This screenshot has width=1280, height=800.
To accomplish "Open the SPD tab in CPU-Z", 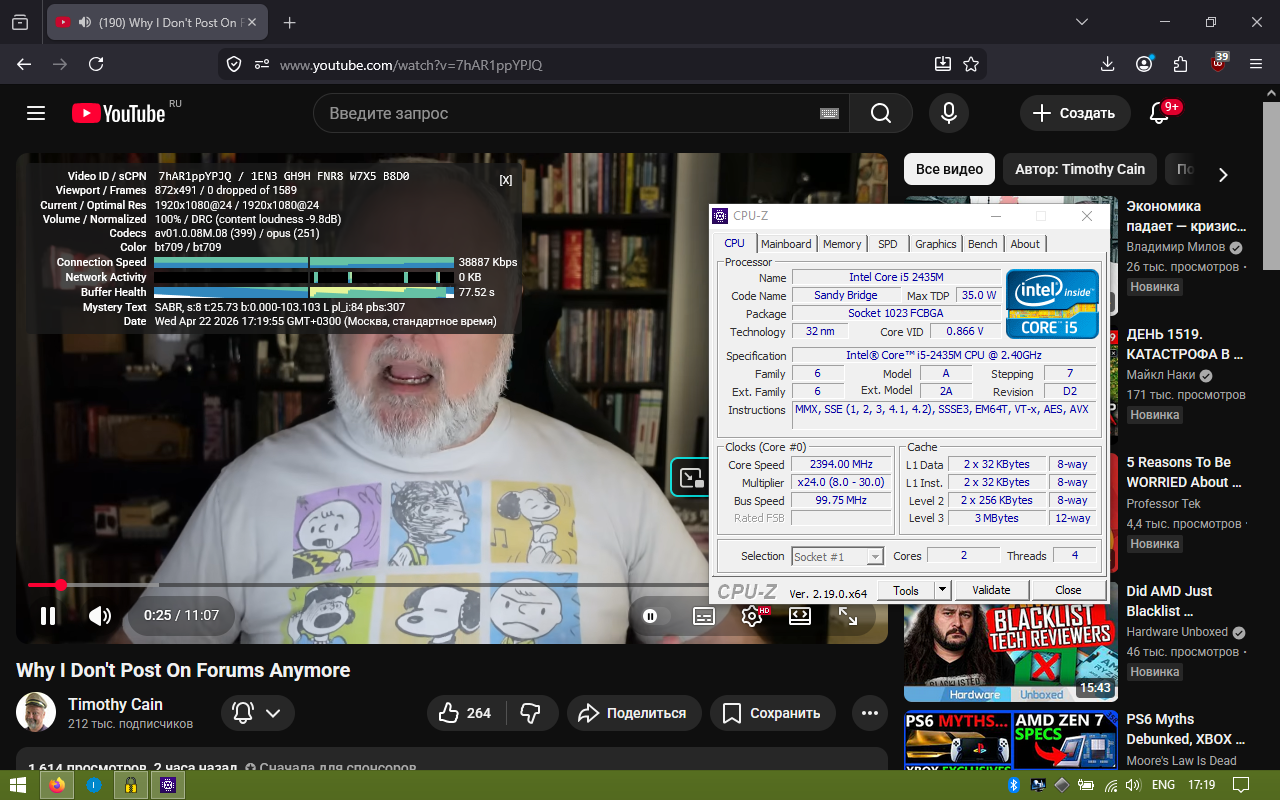I will tap(888, 244).
